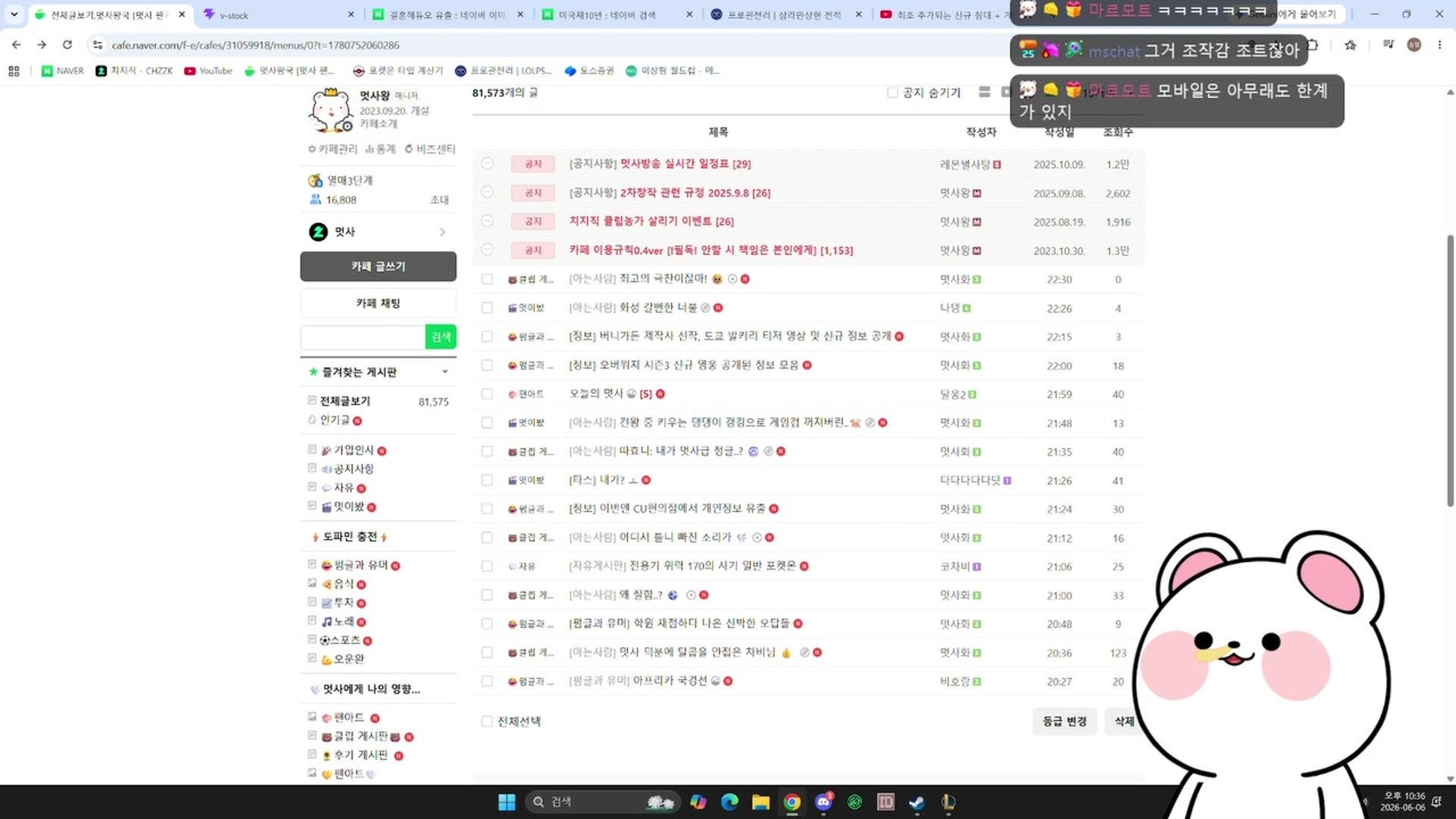1456x819 pixels.
Task: Open the 카페소개 link
Action: 378,124
